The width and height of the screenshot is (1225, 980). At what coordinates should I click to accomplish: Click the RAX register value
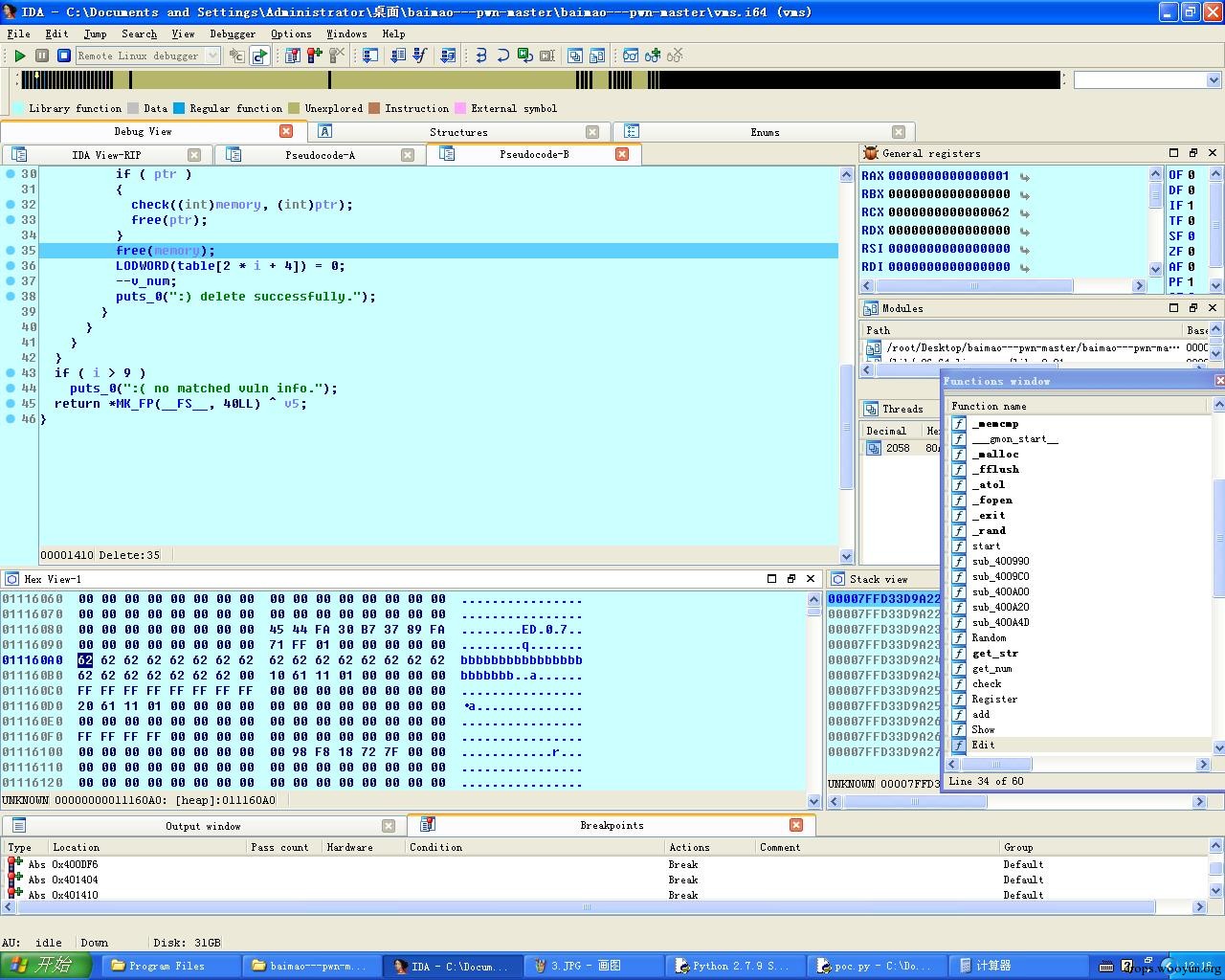point(948,176)
